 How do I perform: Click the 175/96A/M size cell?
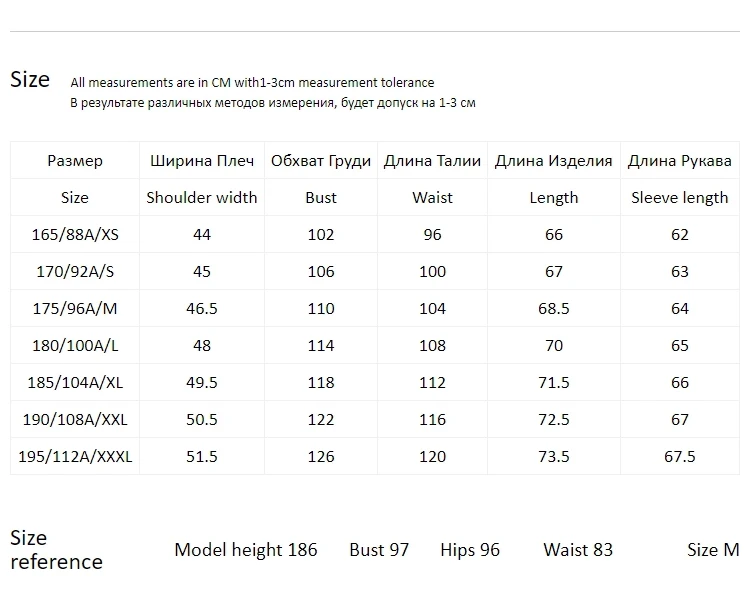(75, 309)
